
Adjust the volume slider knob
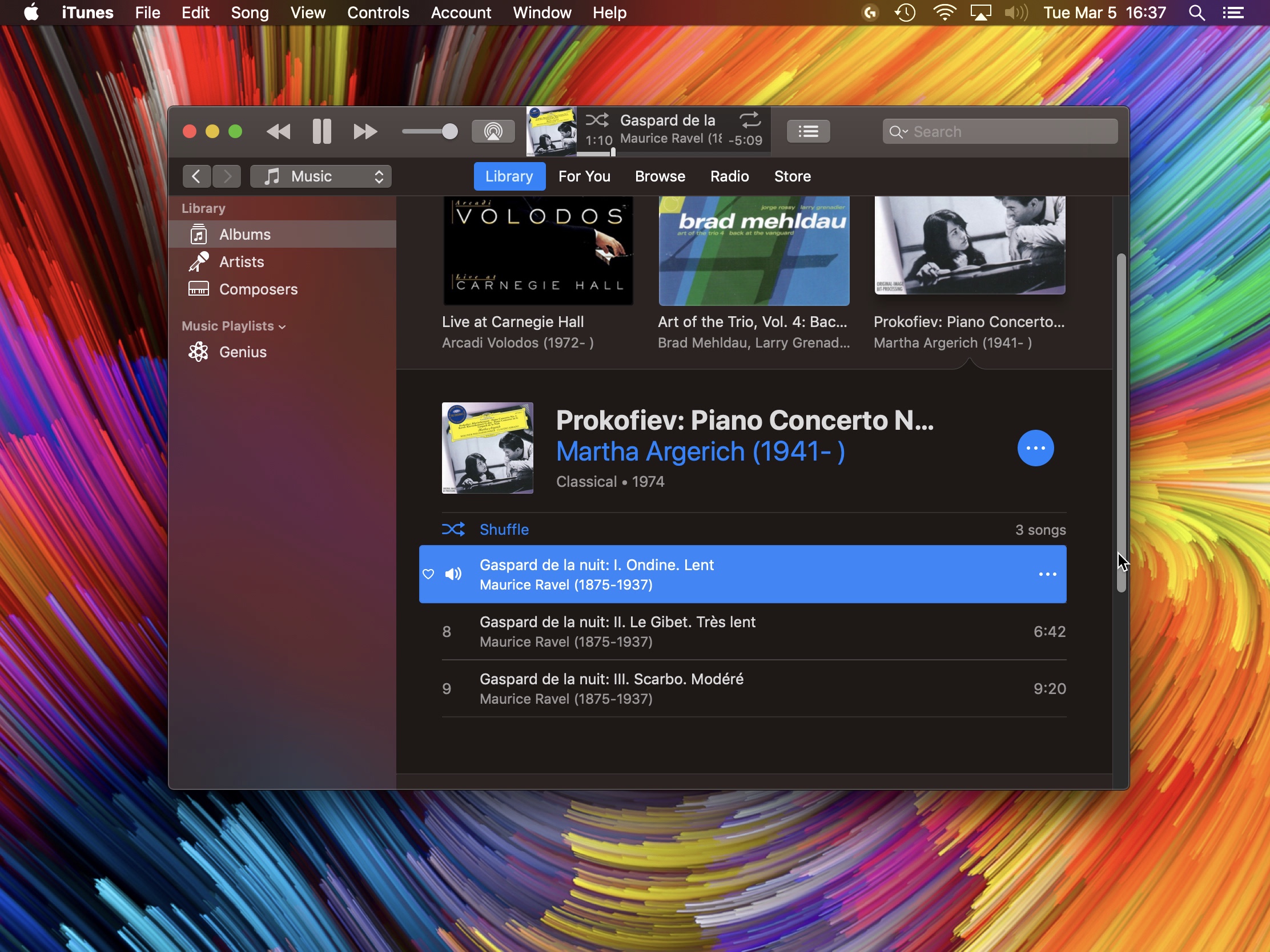[449, 132]
